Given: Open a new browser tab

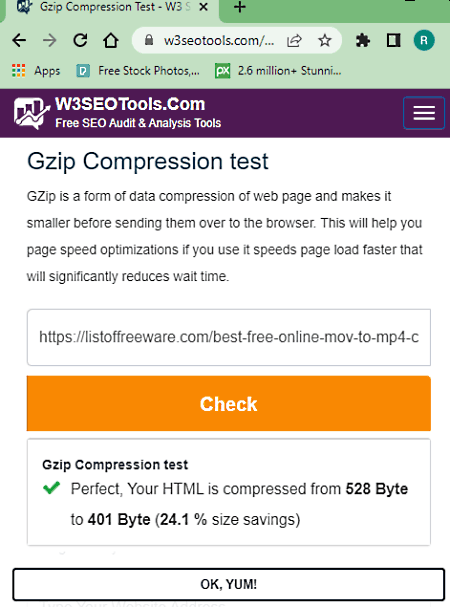Looking at the screenshot, I should click(x=240, y=7).
